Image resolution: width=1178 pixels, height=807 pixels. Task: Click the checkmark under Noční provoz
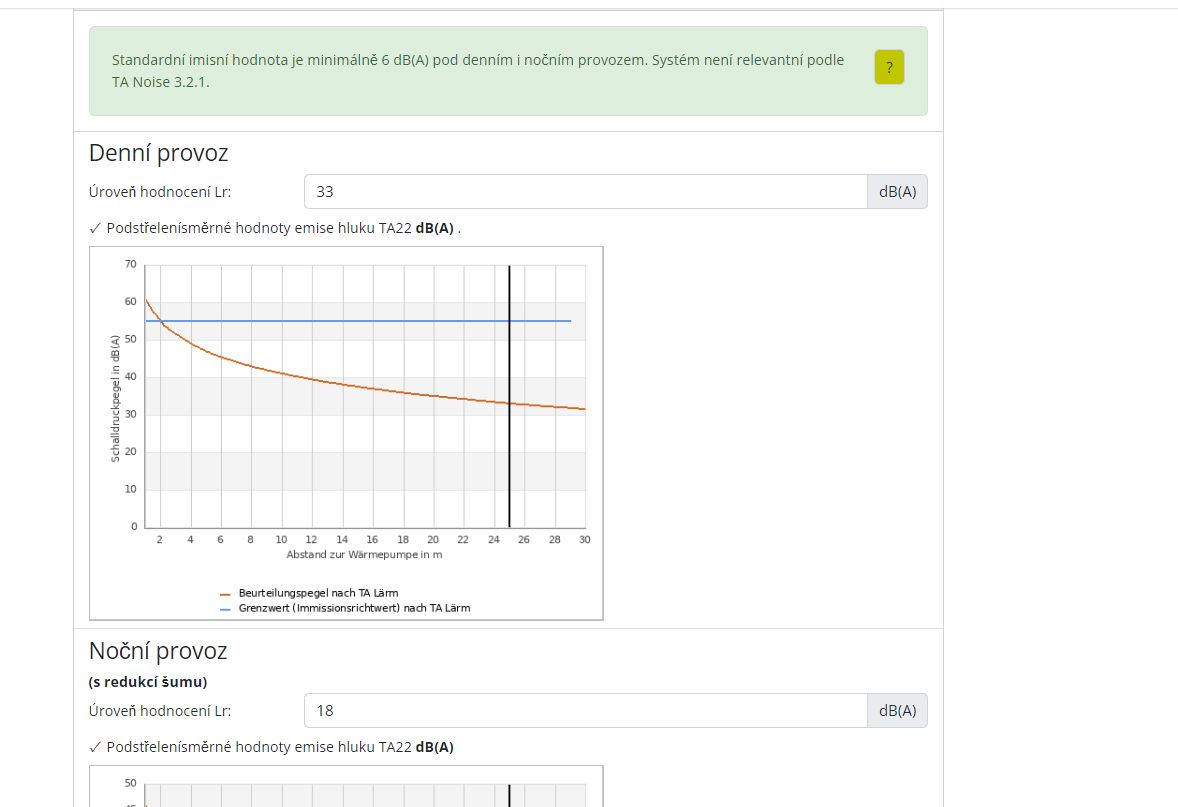coord(95,747)
